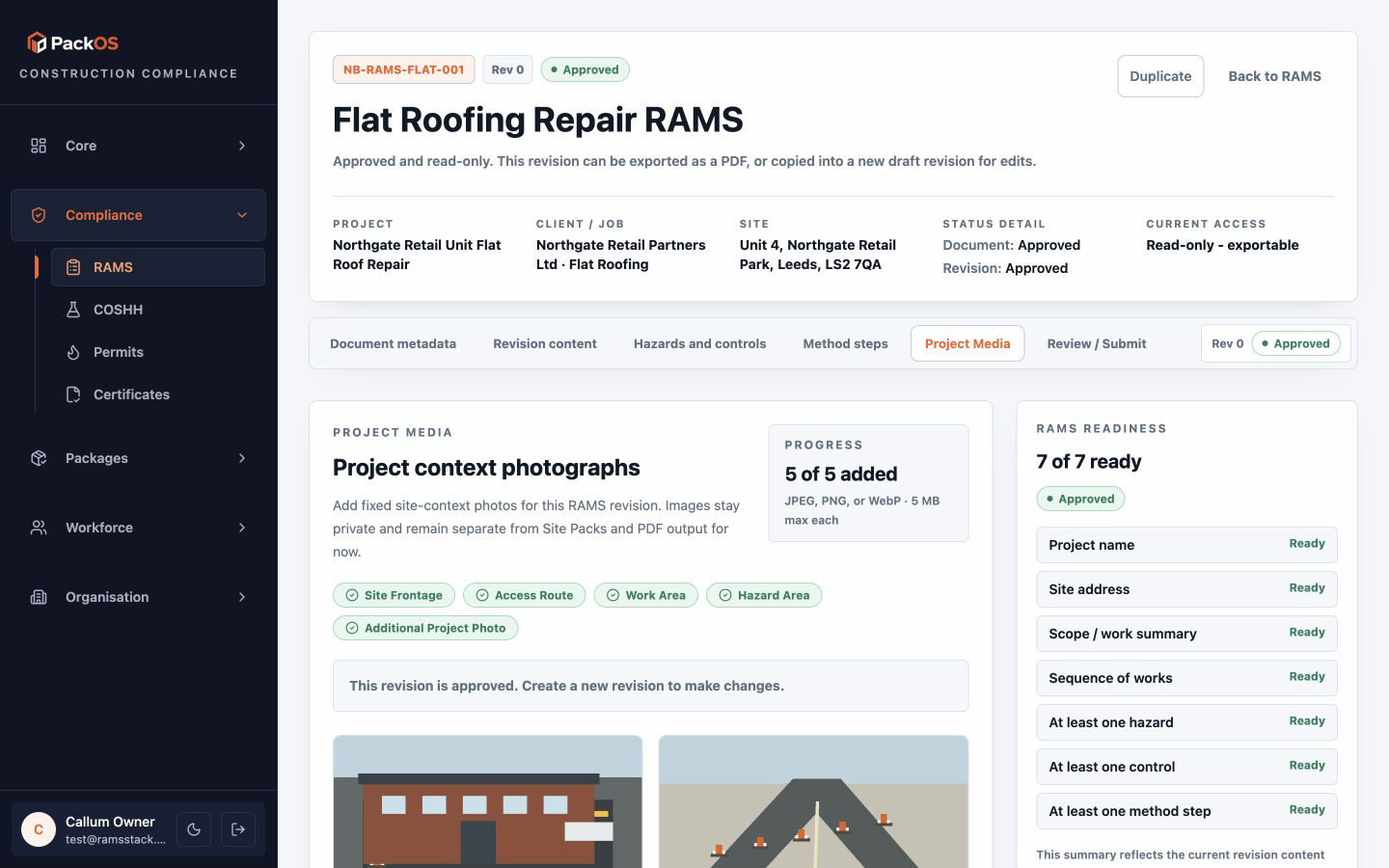The image size is (1389, 868).
Task: Click the Certificates document icon
Action: 73,394
